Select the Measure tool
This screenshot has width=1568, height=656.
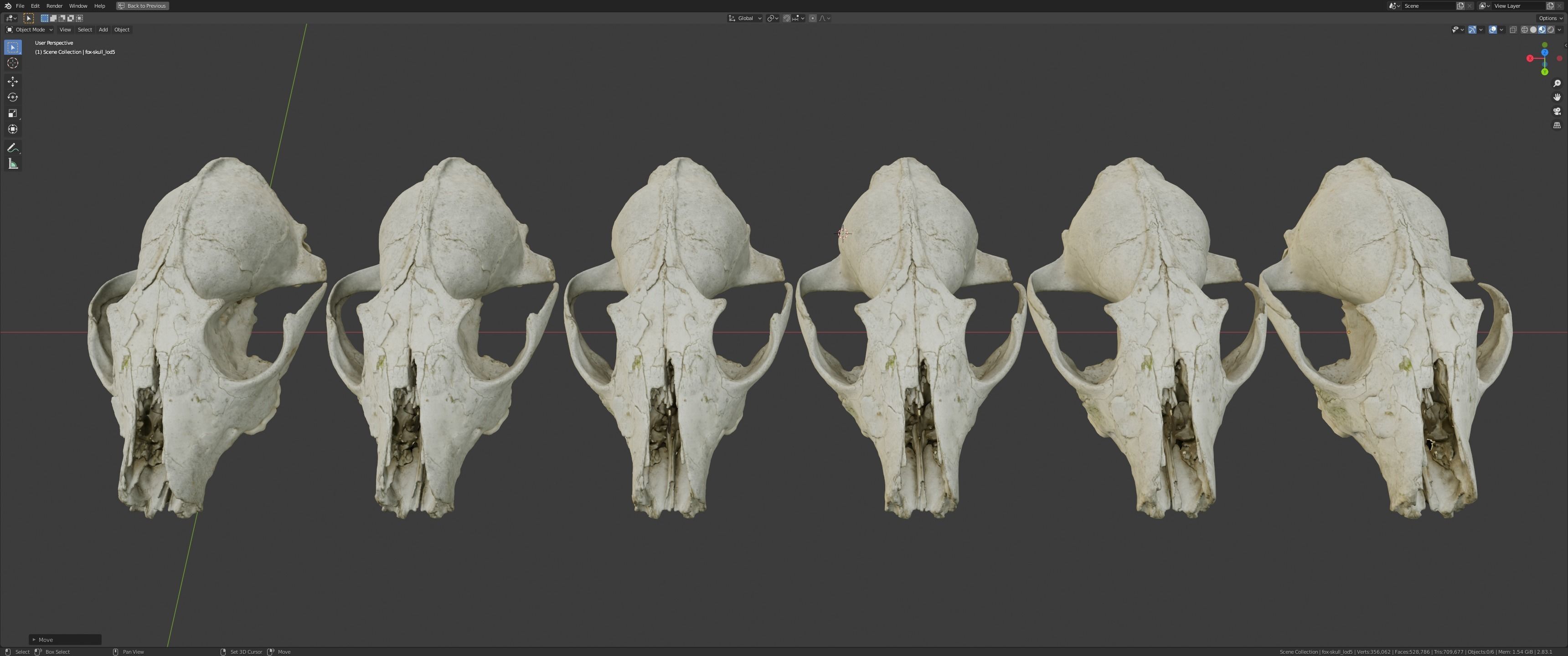point(13,164)
